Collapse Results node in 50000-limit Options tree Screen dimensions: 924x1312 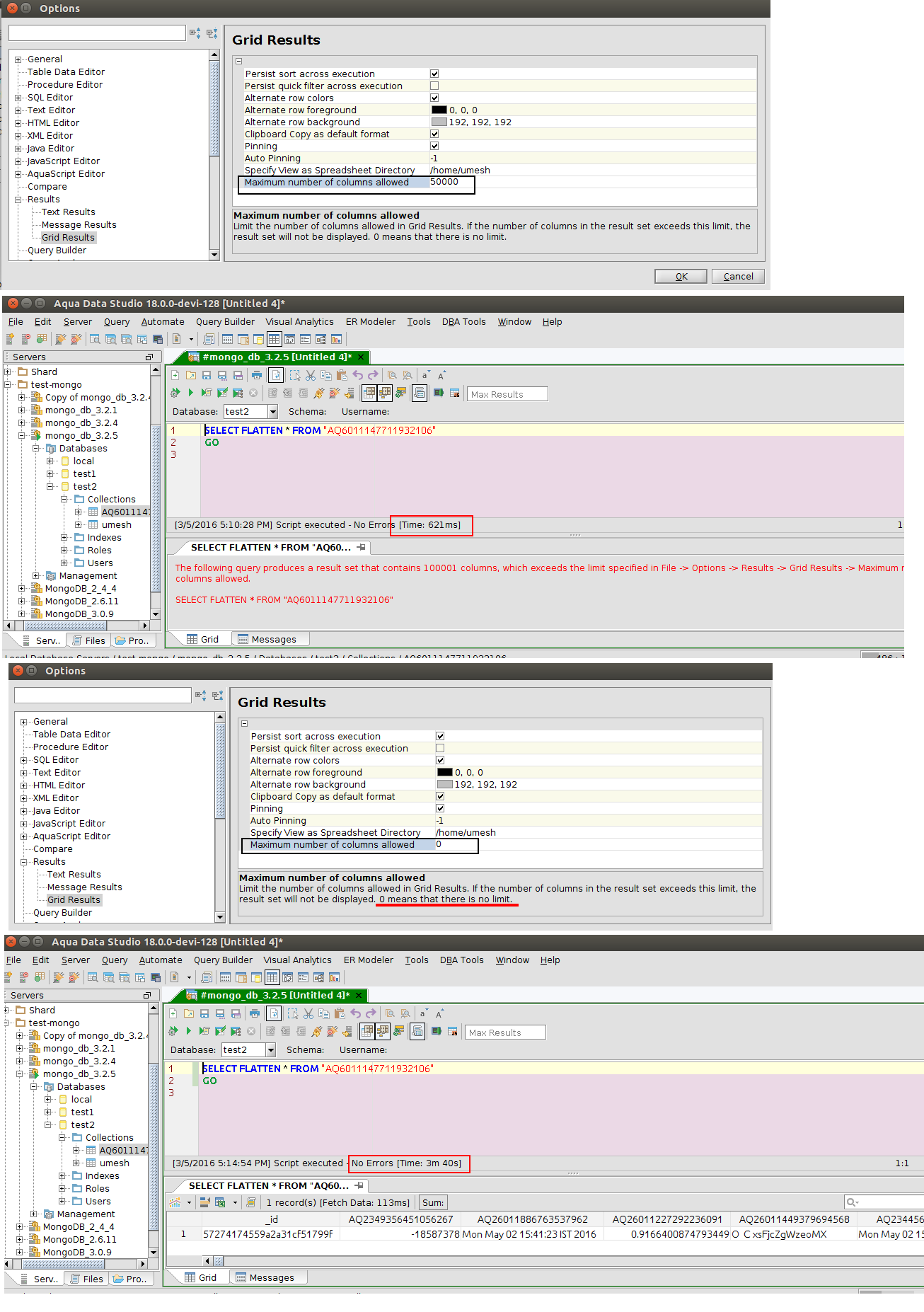point(18,200)
